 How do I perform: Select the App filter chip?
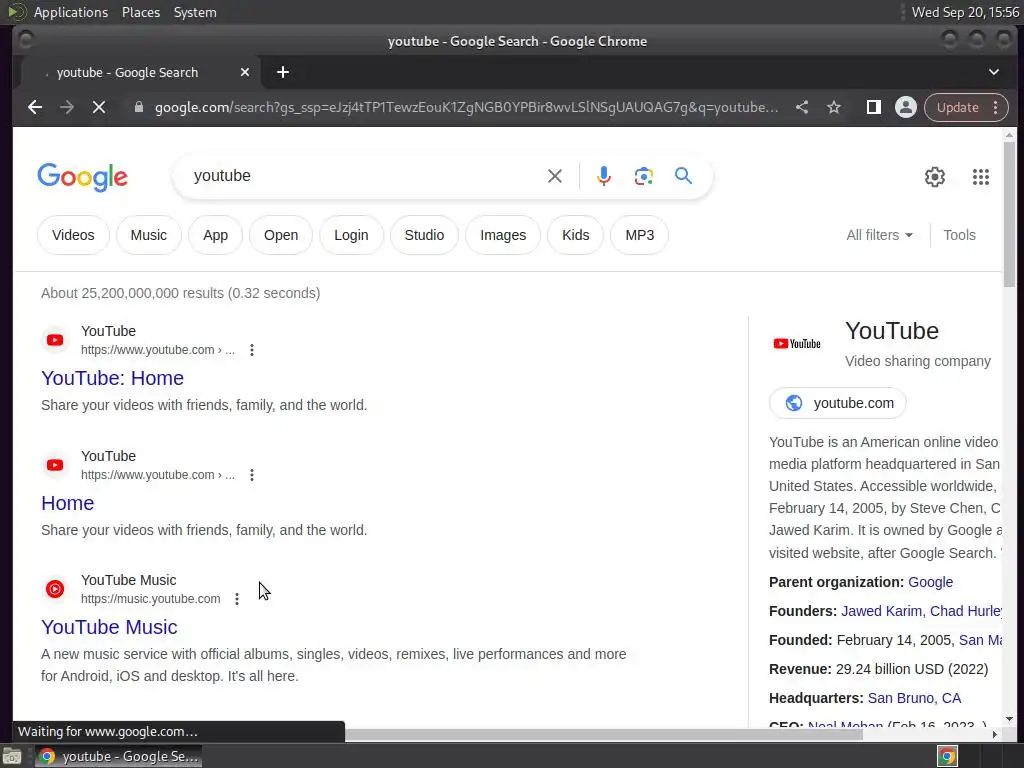click(x=216, y=235)
